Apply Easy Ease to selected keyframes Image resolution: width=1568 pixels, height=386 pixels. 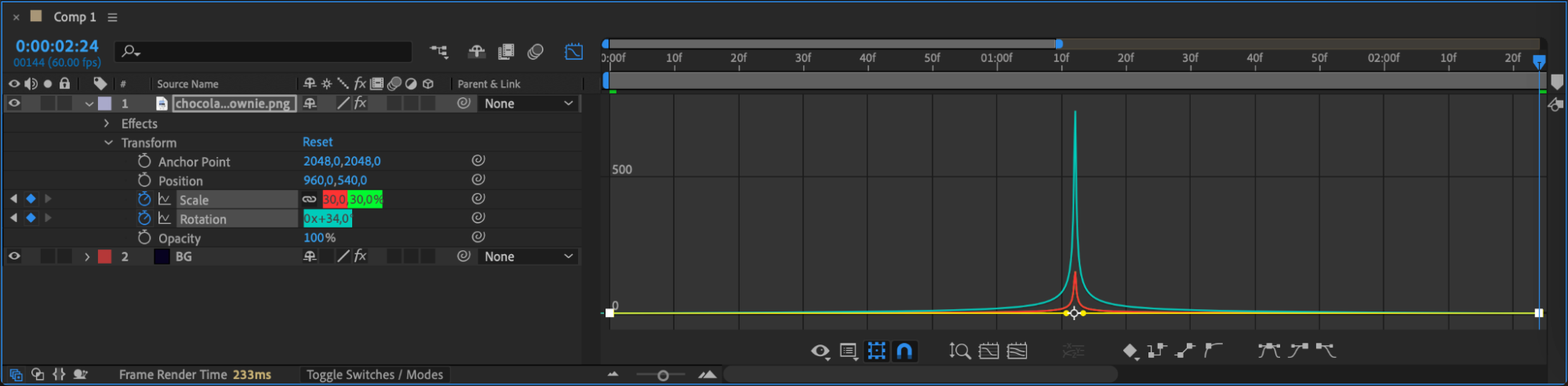(x=1269, y=351)
